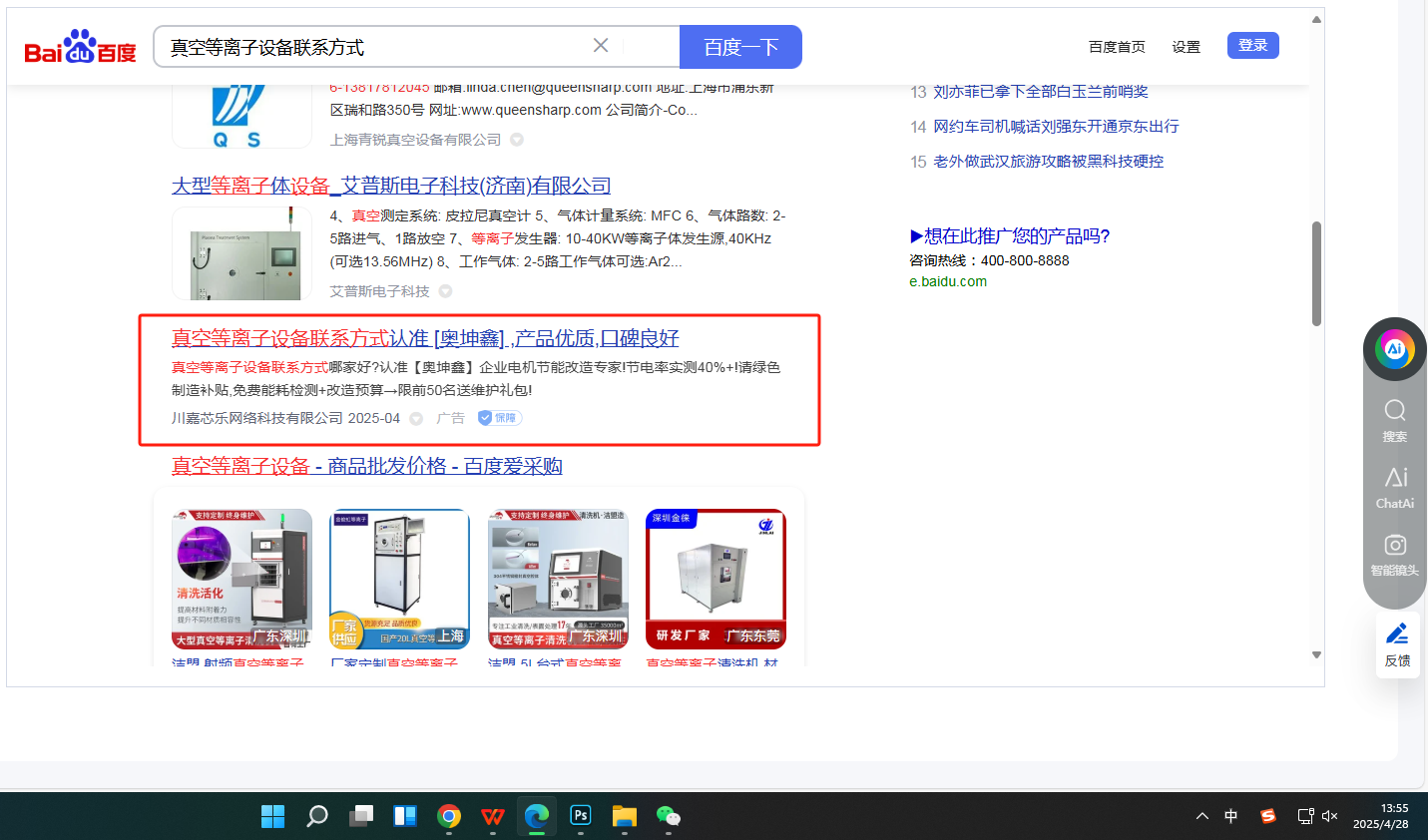The height and width of the screenshot is (840, 1428).
Task: Open WPS Office from the taskbar
Action: click(x=493, y=816)
